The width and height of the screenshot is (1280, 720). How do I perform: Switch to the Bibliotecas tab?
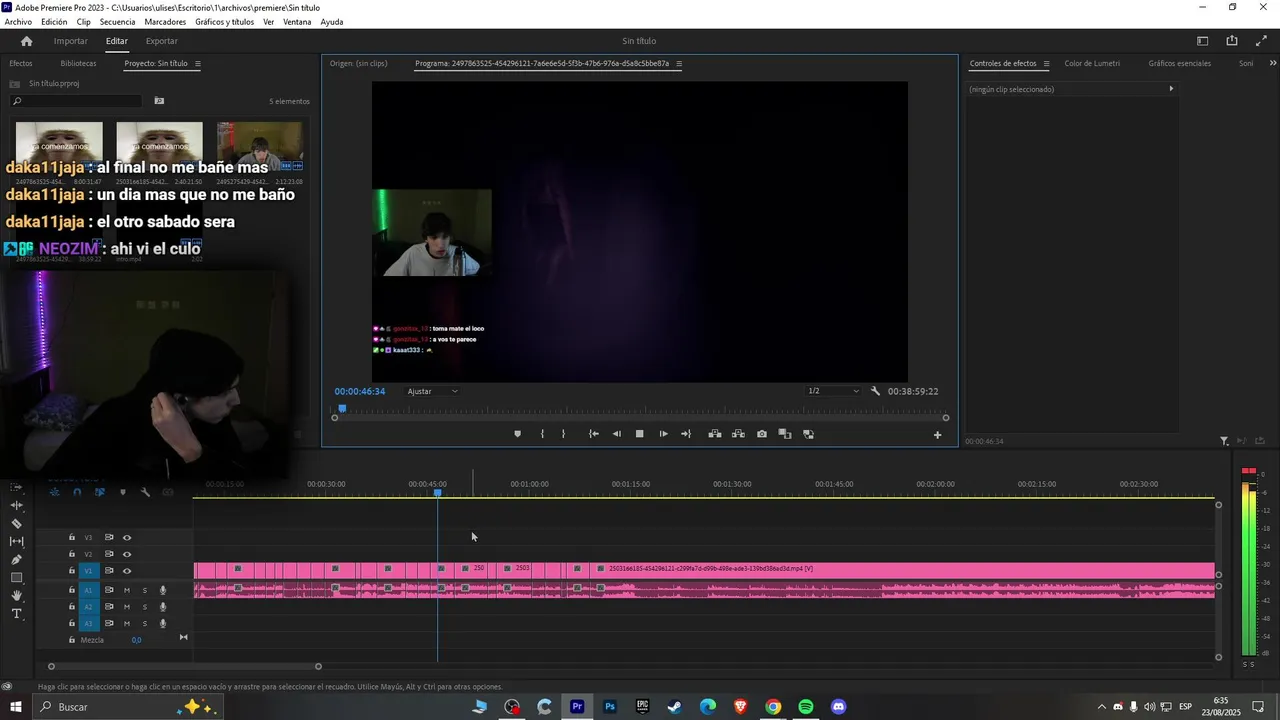pyautogui.click(x=78, y=63)
